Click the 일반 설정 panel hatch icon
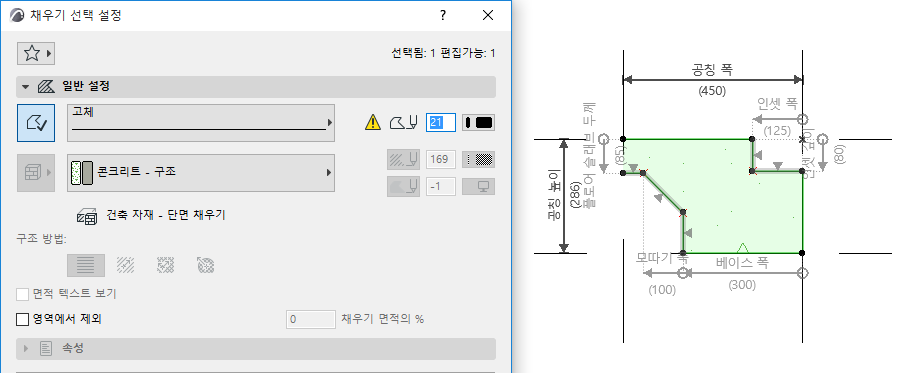 pos(46,87)
